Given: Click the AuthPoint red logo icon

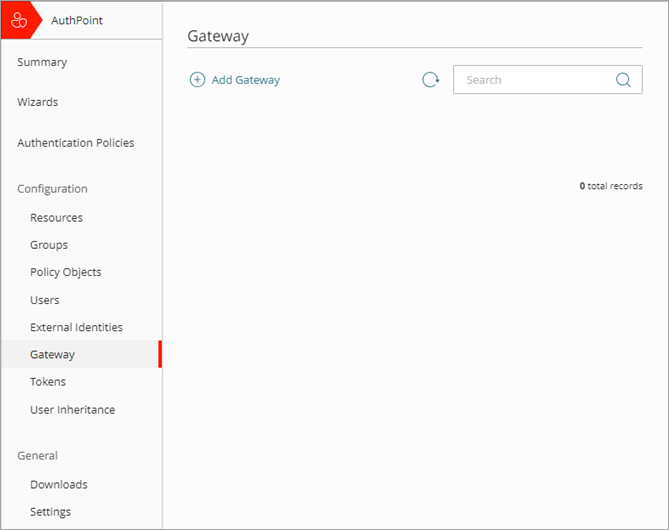Looking at the screenshot, I should 18,20.
